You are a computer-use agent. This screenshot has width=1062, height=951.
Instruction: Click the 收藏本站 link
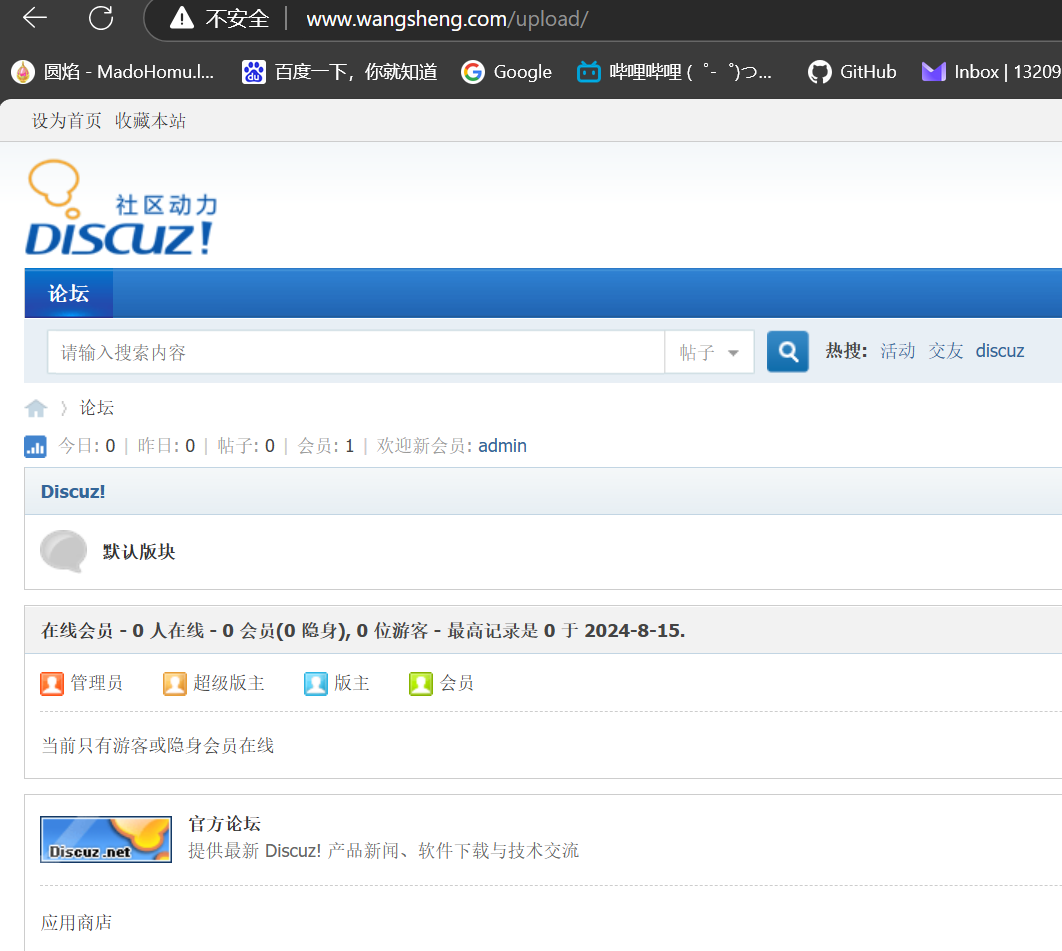tap(150, 121)
